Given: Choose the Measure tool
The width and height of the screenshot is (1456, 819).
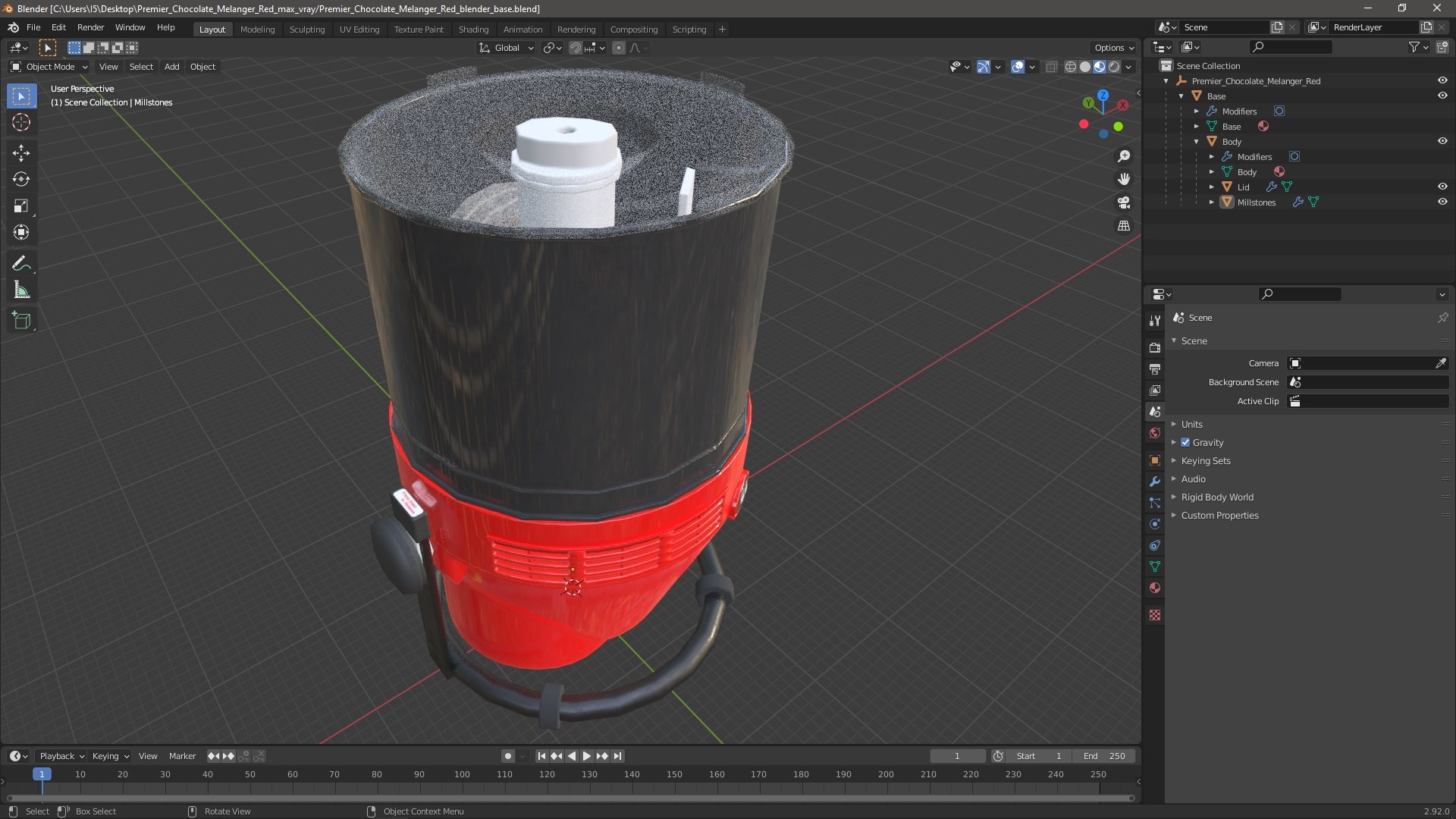Looking at the screenshot, I should [x=21, y=290].
